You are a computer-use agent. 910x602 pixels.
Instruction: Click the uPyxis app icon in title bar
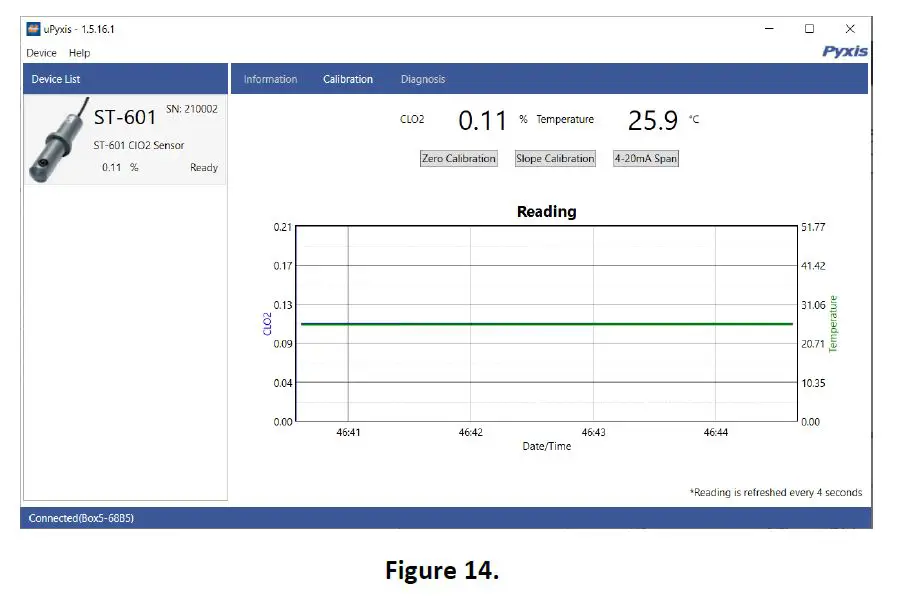tap(34, 29)
